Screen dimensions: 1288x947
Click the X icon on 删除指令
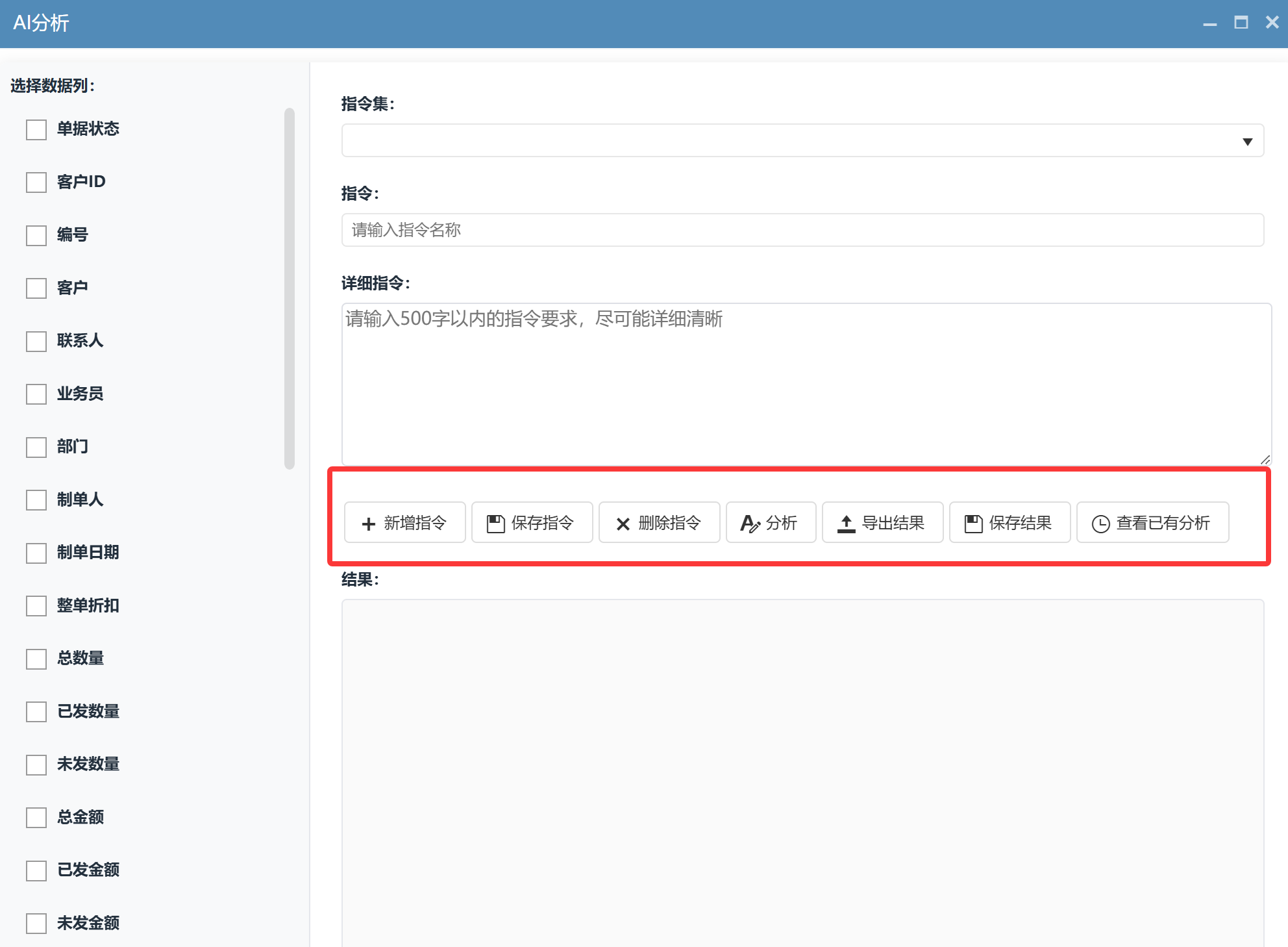[623, 524]
